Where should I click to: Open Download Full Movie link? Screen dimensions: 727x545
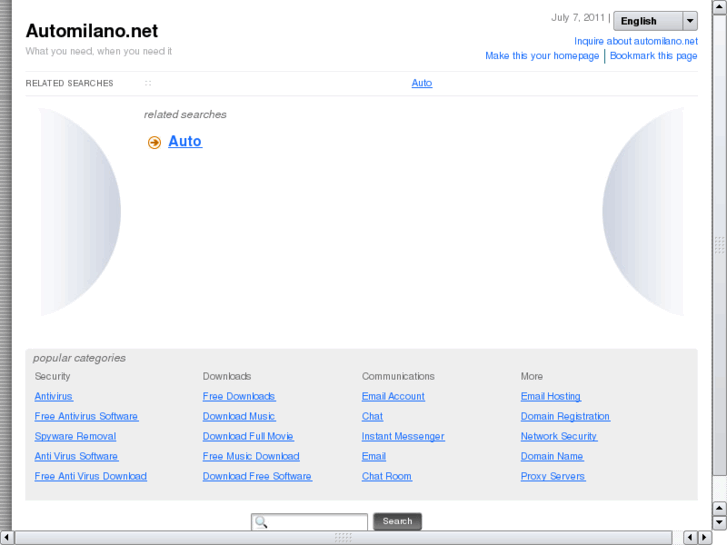click(248, 436)
